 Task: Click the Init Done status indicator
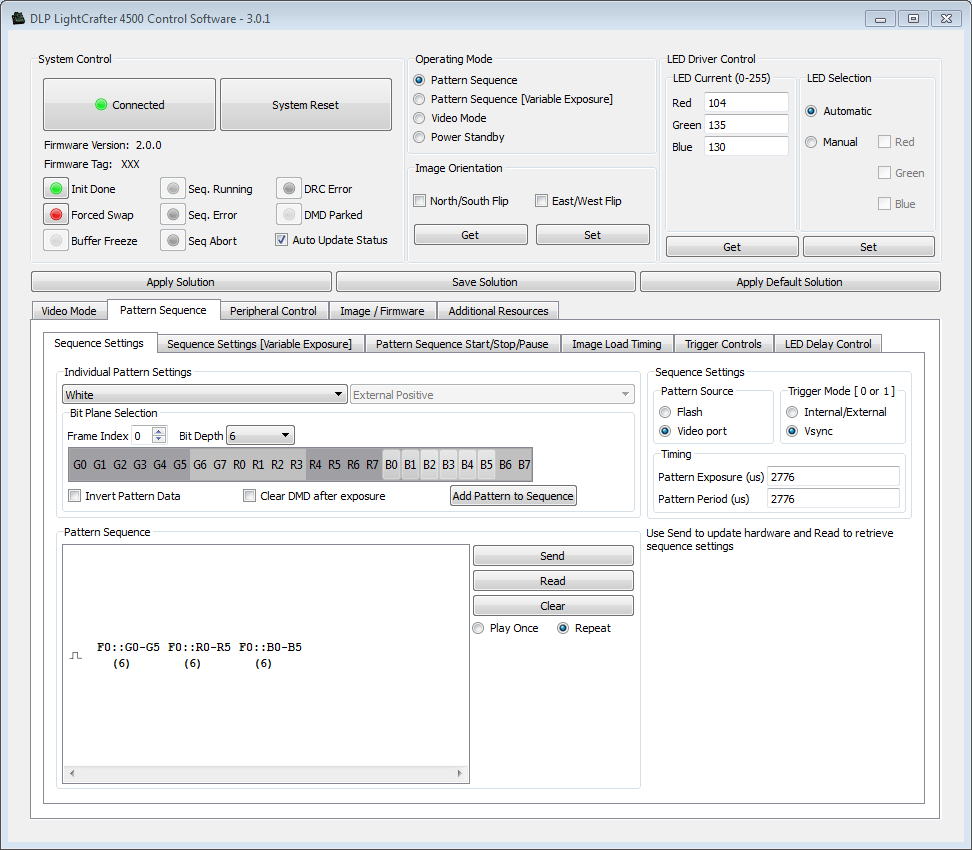click(x=56, y=188)
